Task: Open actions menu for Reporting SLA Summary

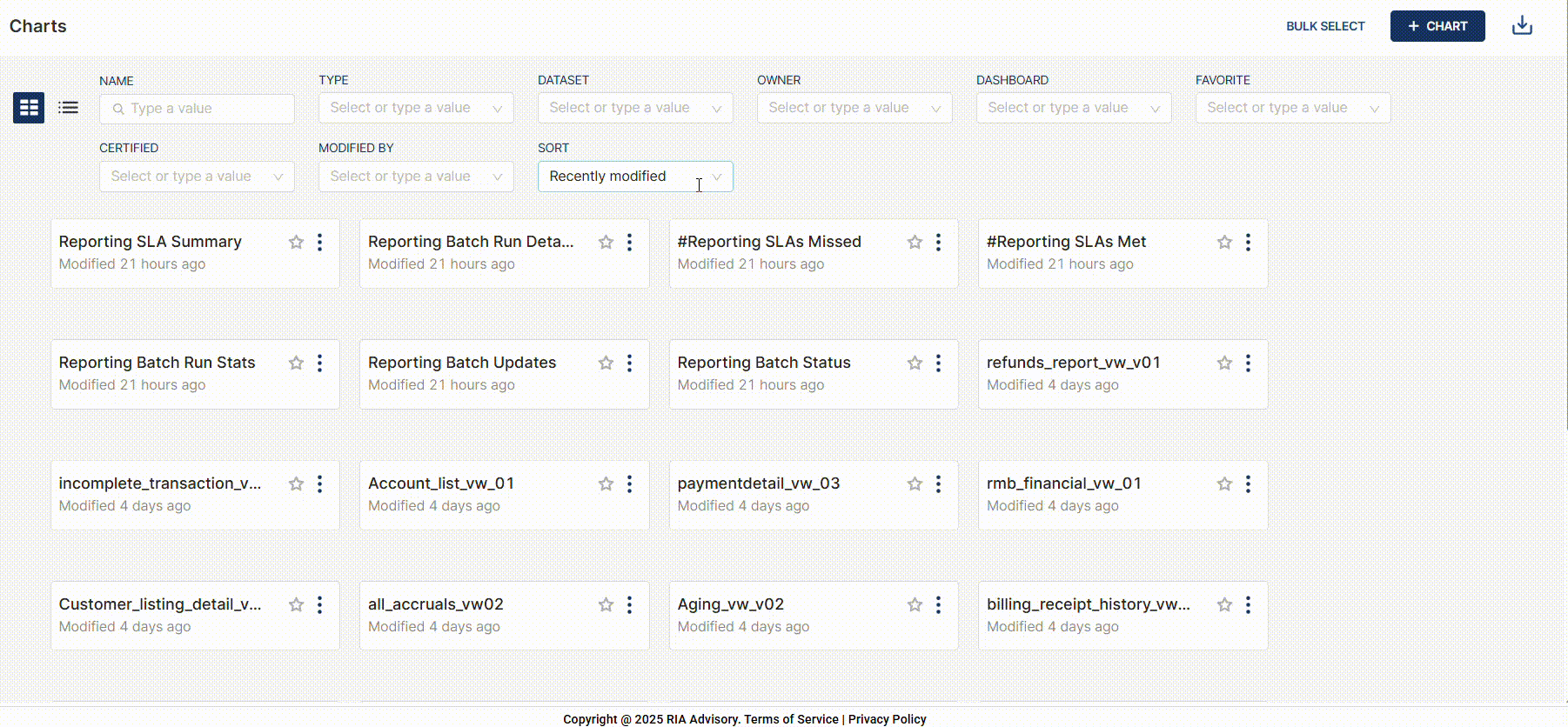Action: [319, 243]
